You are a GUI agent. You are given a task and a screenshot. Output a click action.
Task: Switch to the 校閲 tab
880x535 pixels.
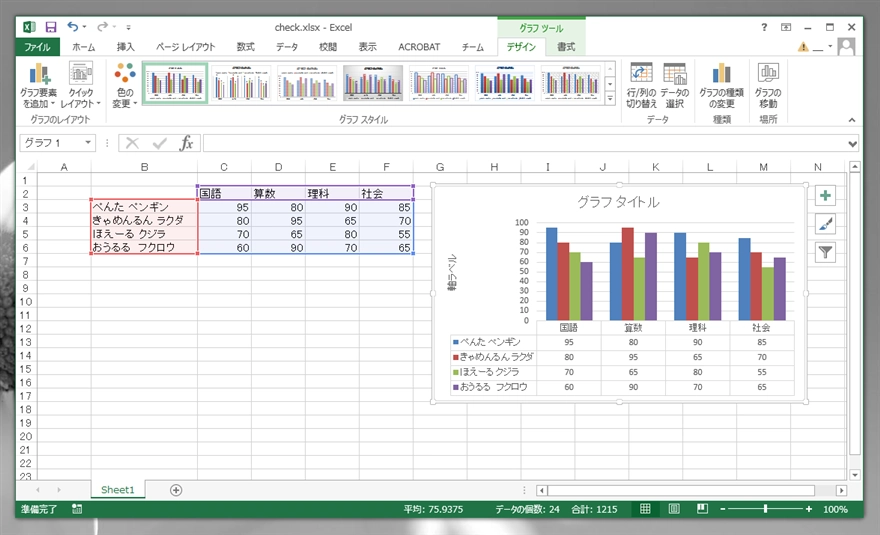tap(328, 47)
